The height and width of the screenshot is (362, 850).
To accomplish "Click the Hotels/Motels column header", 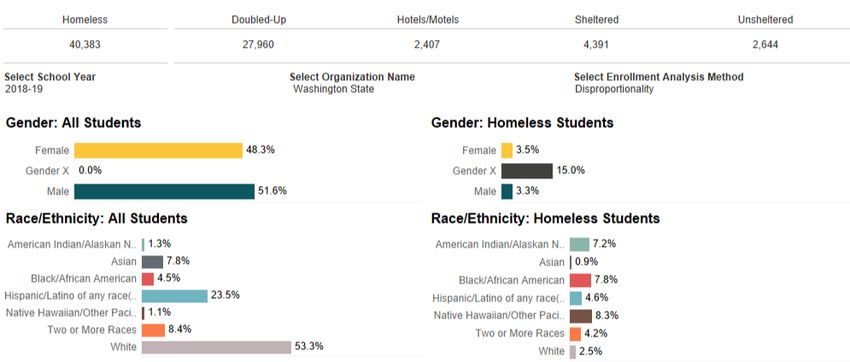I will (x=428, y=20).
